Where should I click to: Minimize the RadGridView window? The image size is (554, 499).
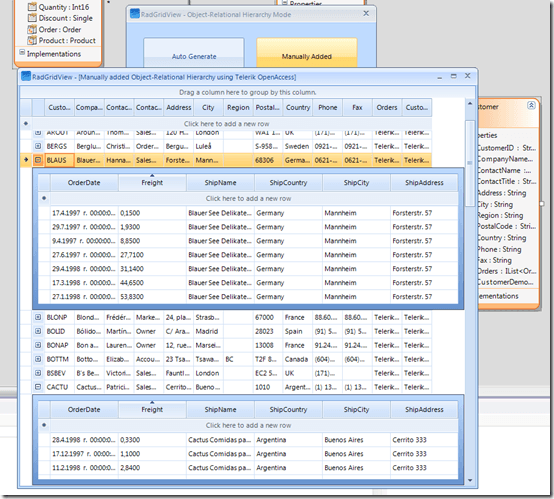pyautogui.click(x=440, y=77)
